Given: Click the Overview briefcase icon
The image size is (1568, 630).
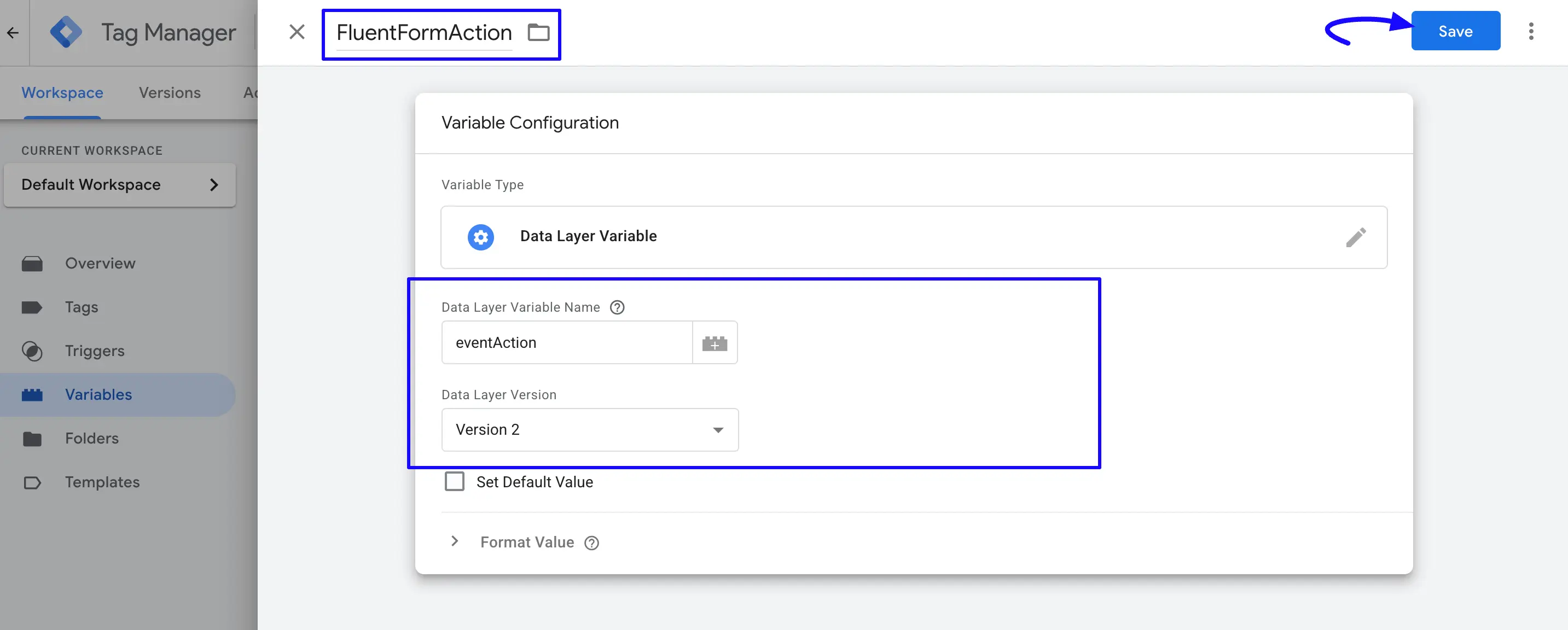Looking at the screenshot, I should tap(32, 264).
